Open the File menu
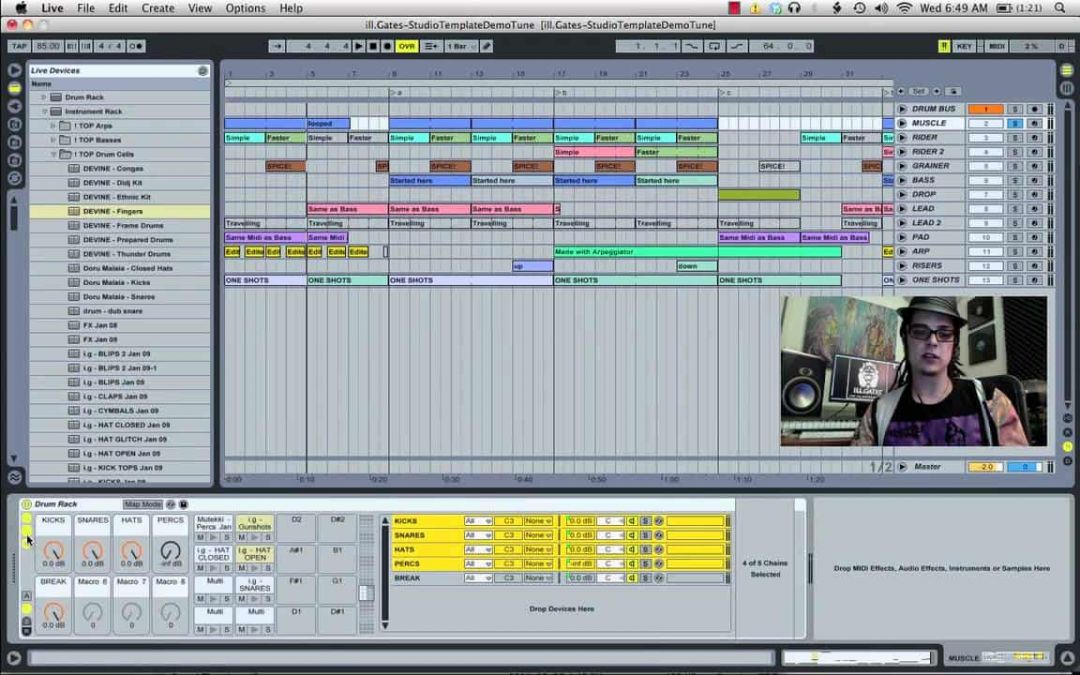This screenshot has height=675, width=1080. coord(86,8)
